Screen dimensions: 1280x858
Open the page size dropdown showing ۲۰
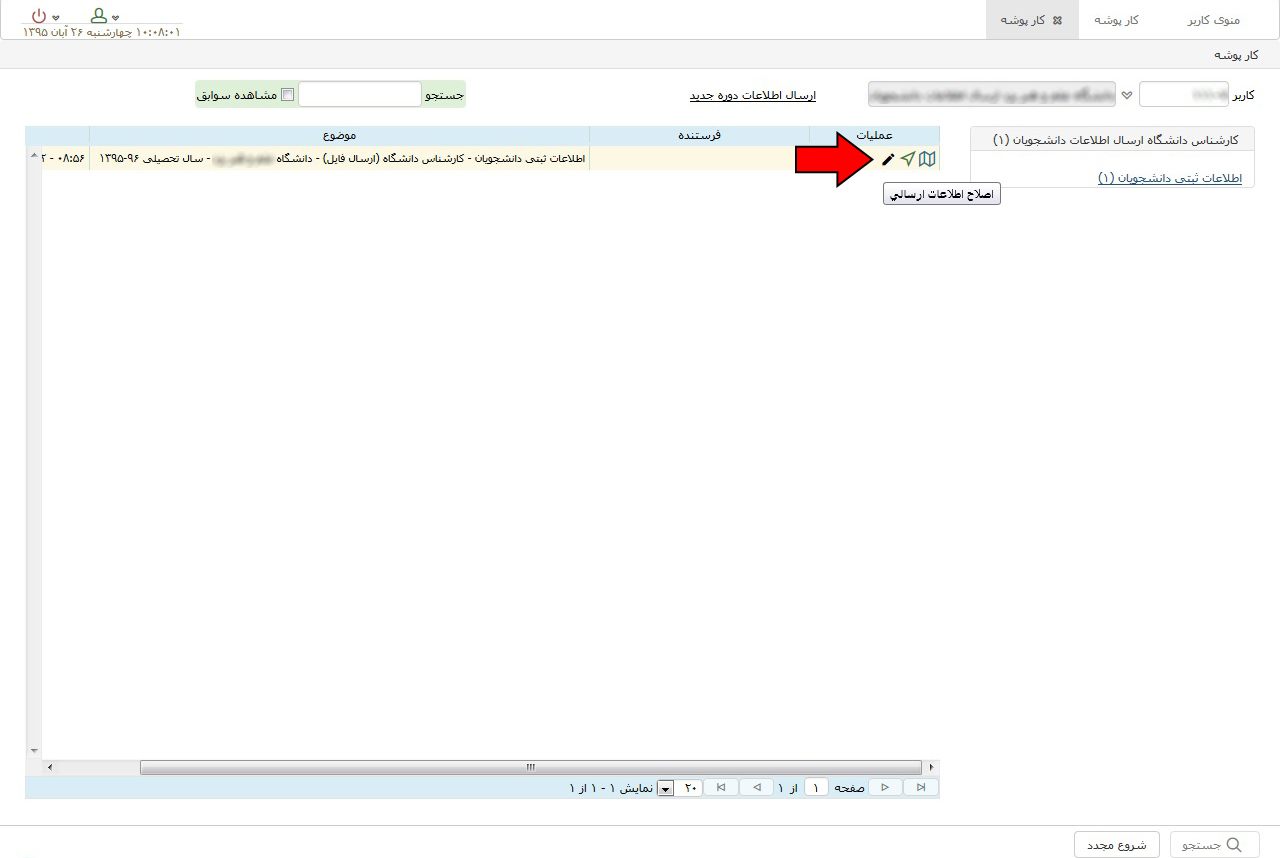point(666,789)
